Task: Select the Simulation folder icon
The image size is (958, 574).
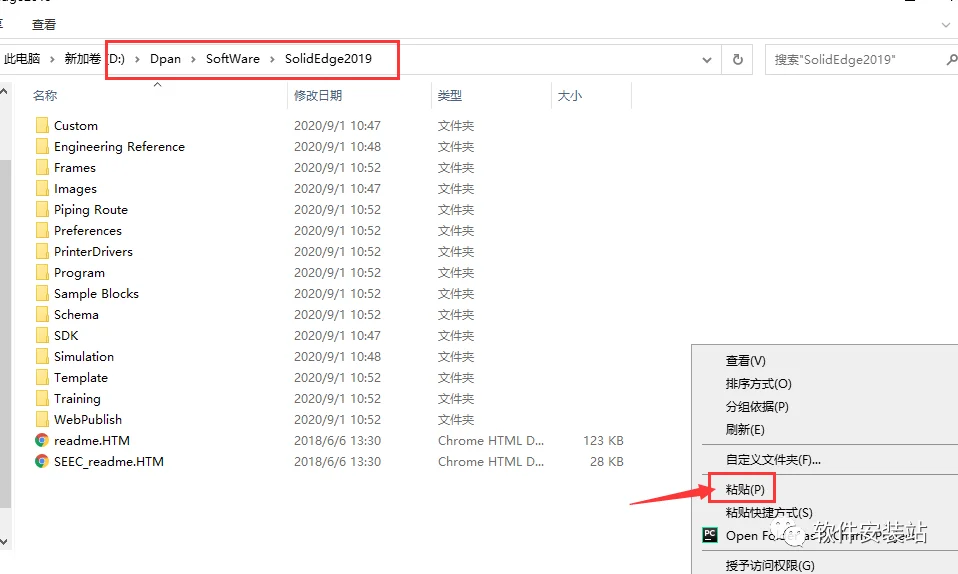Action: (x=42, y=356)
